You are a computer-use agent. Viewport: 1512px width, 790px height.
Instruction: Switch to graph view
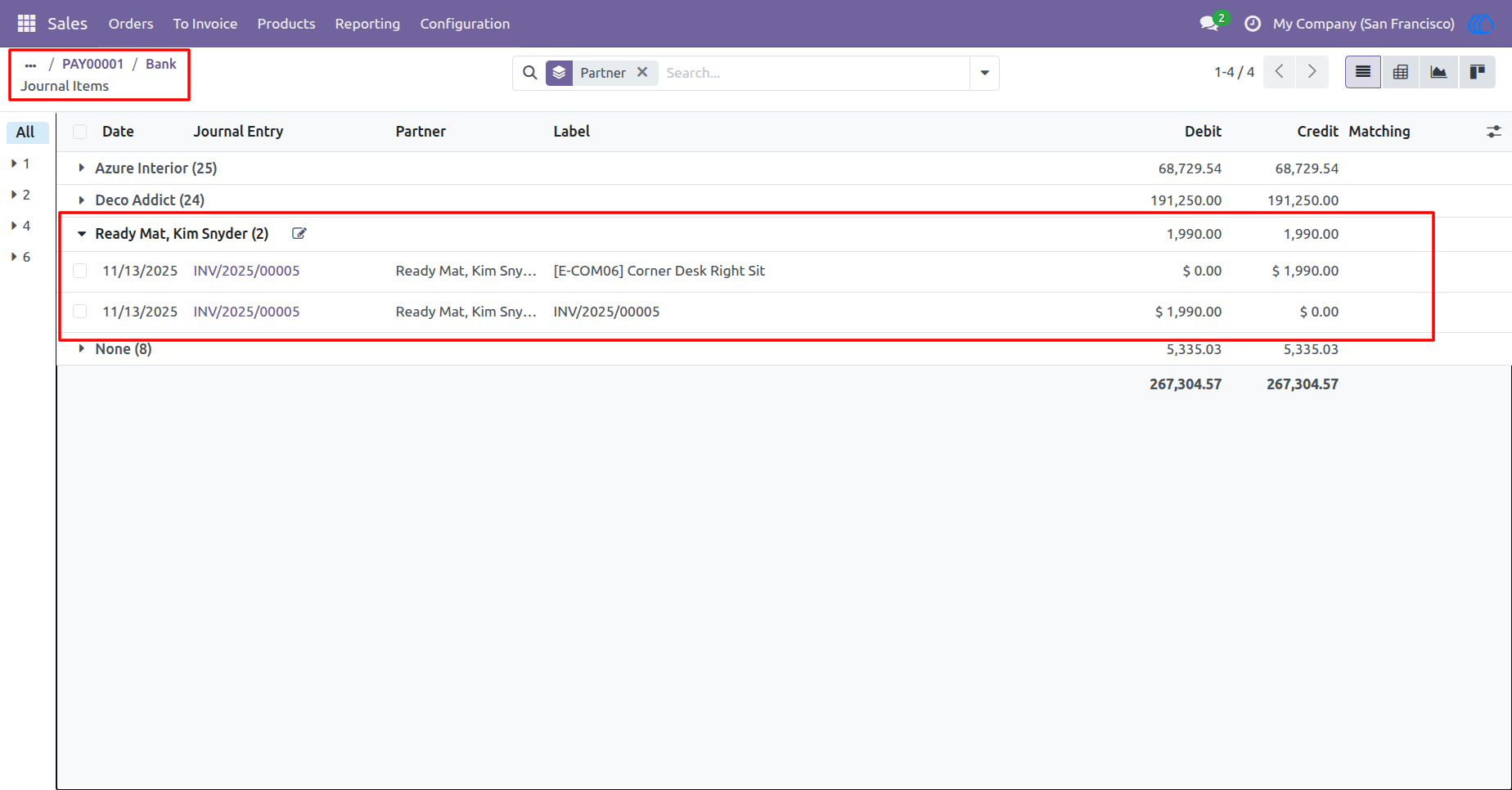[x=1438, y=72]
